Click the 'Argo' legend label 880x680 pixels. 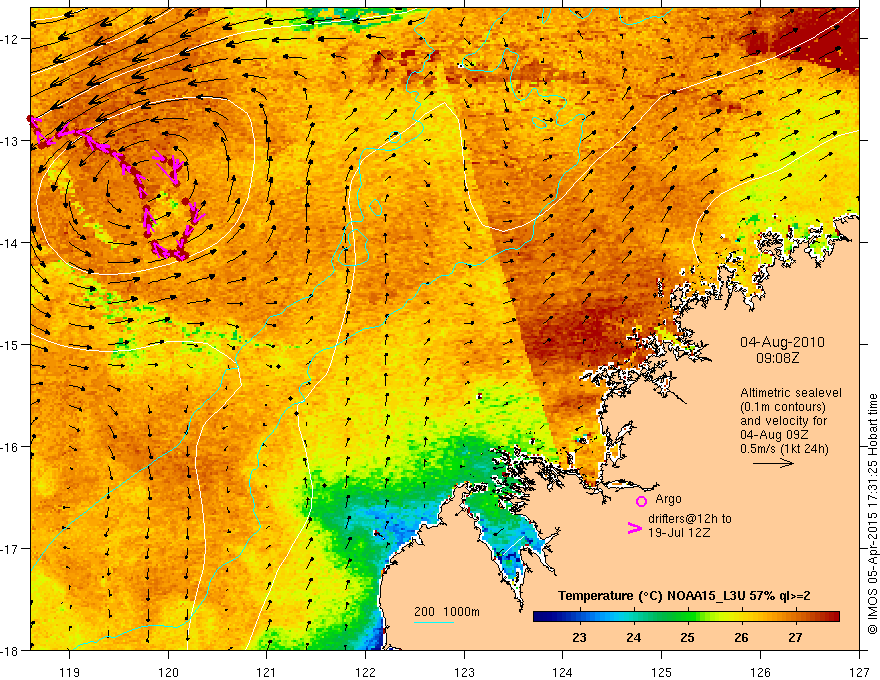pos(668,499)
